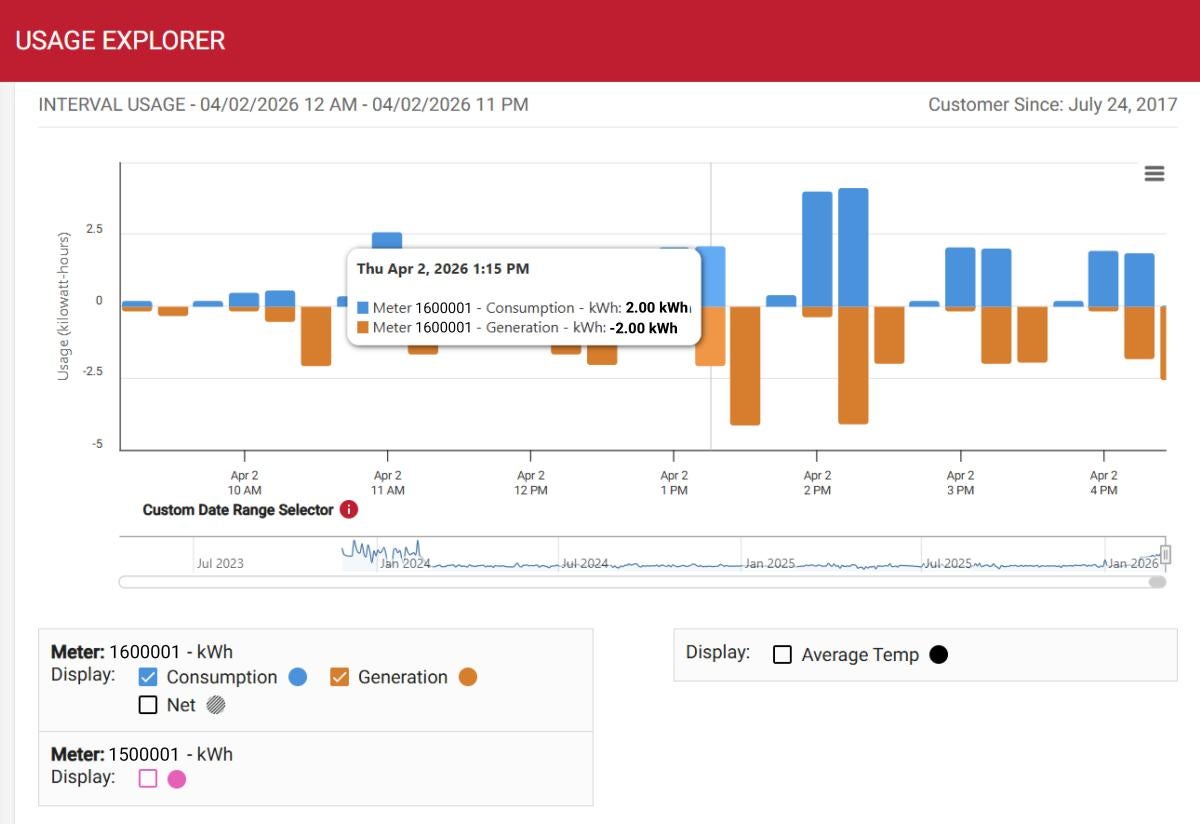
Task: Open the chart hamburger context menu
Action: (1154, 174)
